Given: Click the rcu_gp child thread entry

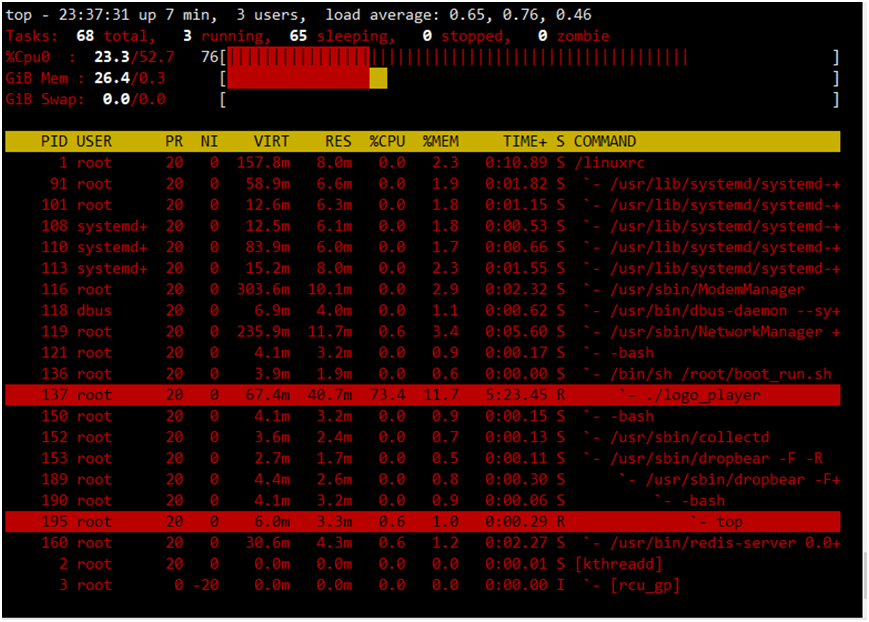Looking at the screenshot, I should click(645, 585).
